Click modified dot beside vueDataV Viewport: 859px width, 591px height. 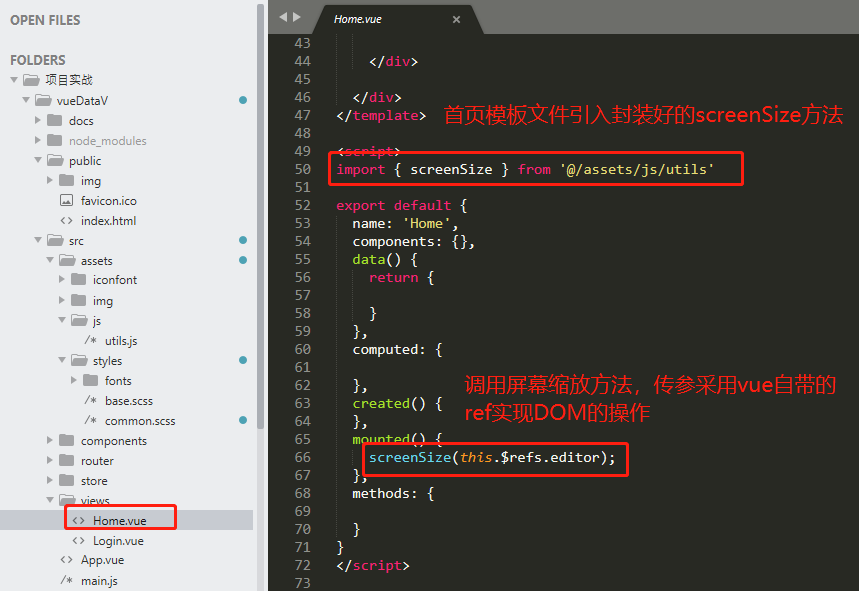pyautogui.click(x=243, y=100)
